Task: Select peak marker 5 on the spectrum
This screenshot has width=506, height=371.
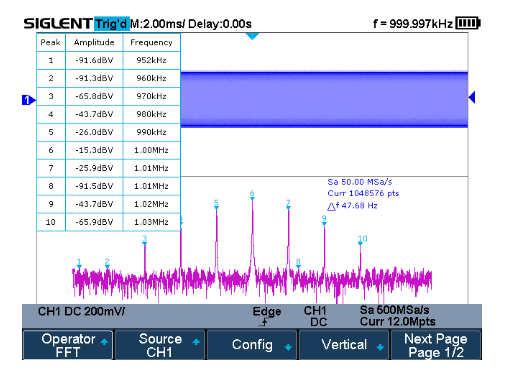Action: point(216,204)
